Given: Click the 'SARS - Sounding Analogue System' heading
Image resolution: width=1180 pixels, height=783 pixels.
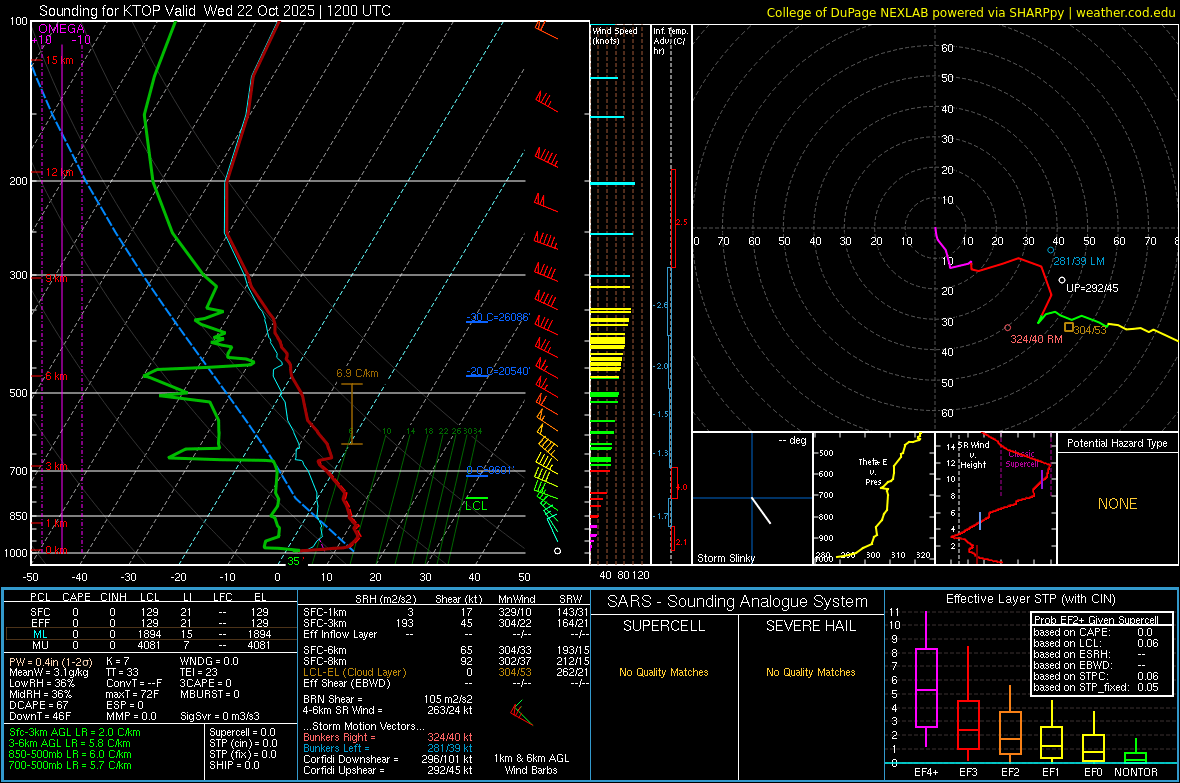Looking at the screenshot, I should click(x=738, y=602).
